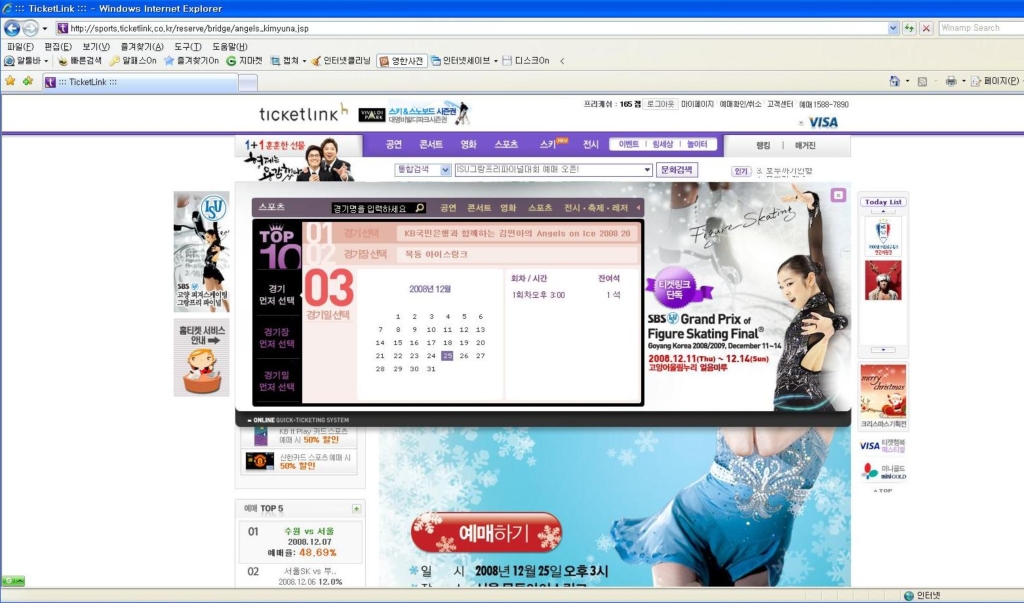Screen dimensions: 1024x603
Task: Click the Refresh page icon
Action: pyautogui.click(x=909, y=28)
